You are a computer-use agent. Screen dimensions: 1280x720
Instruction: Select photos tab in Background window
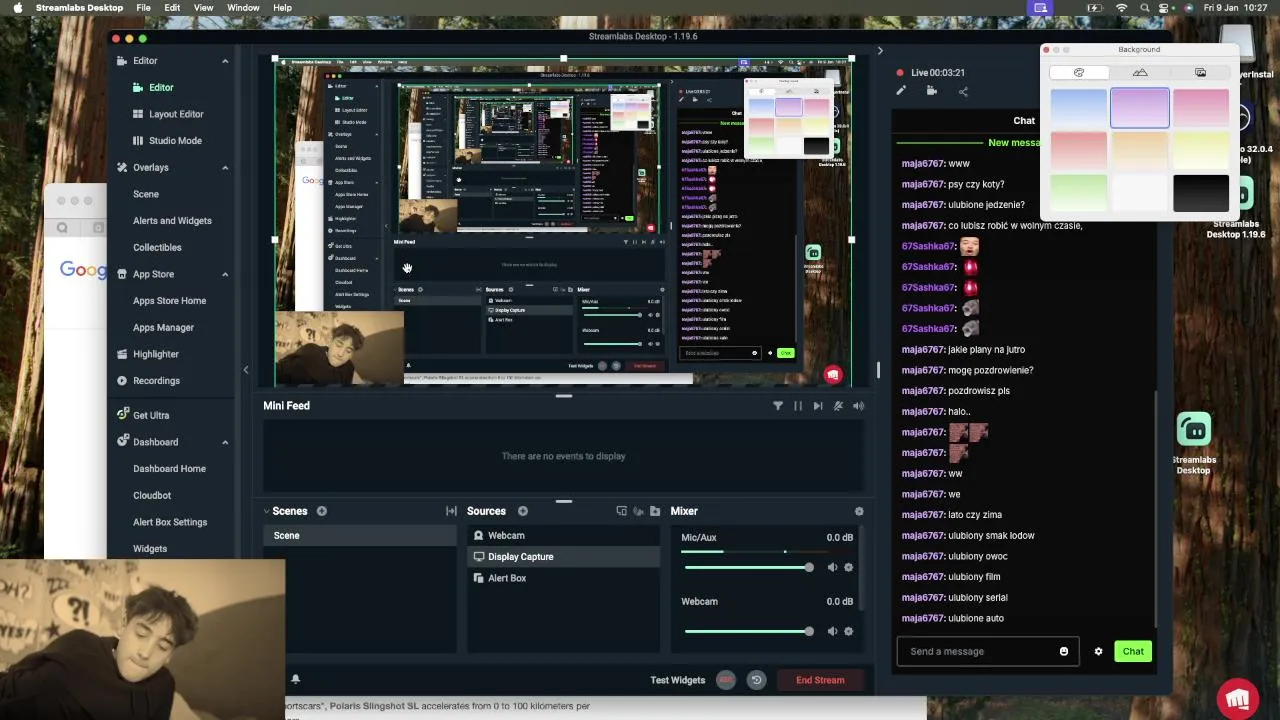1200,73
